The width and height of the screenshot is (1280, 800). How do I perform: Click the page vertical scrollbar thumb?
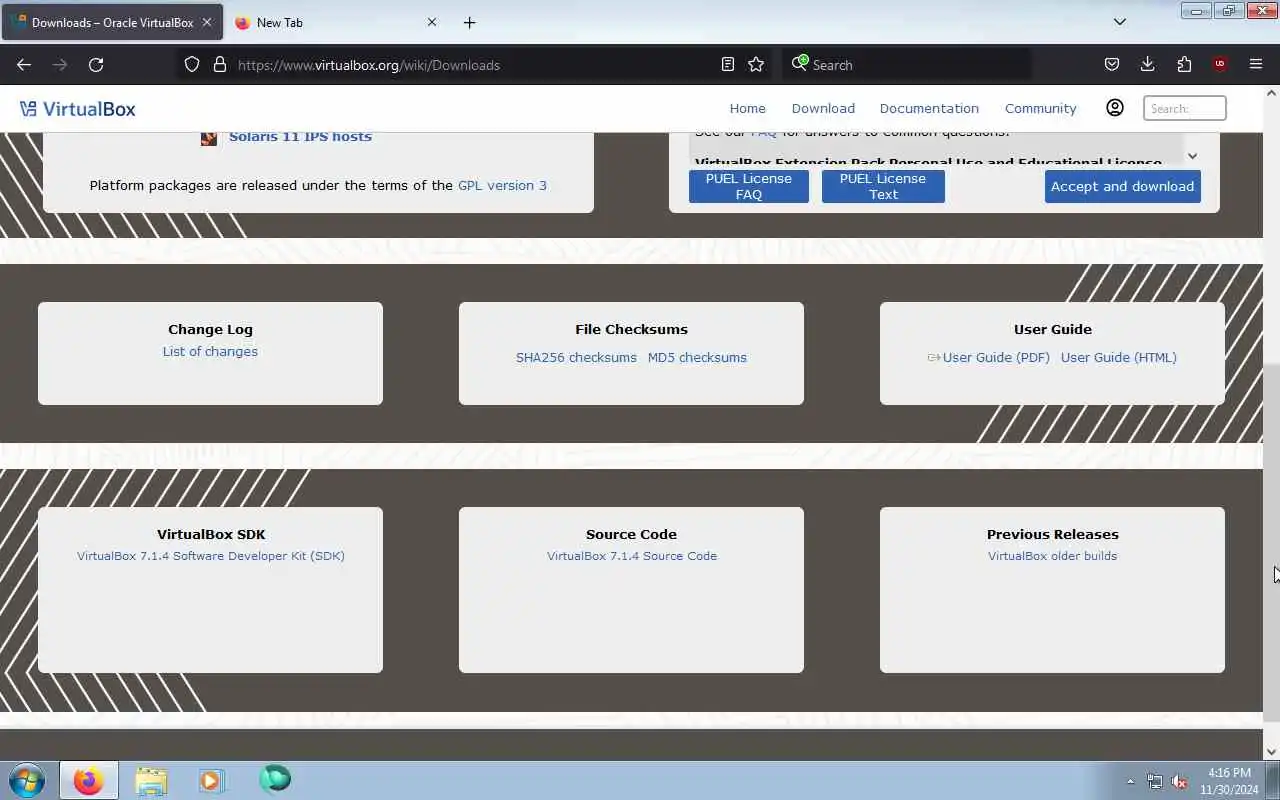coord(1272,542)
